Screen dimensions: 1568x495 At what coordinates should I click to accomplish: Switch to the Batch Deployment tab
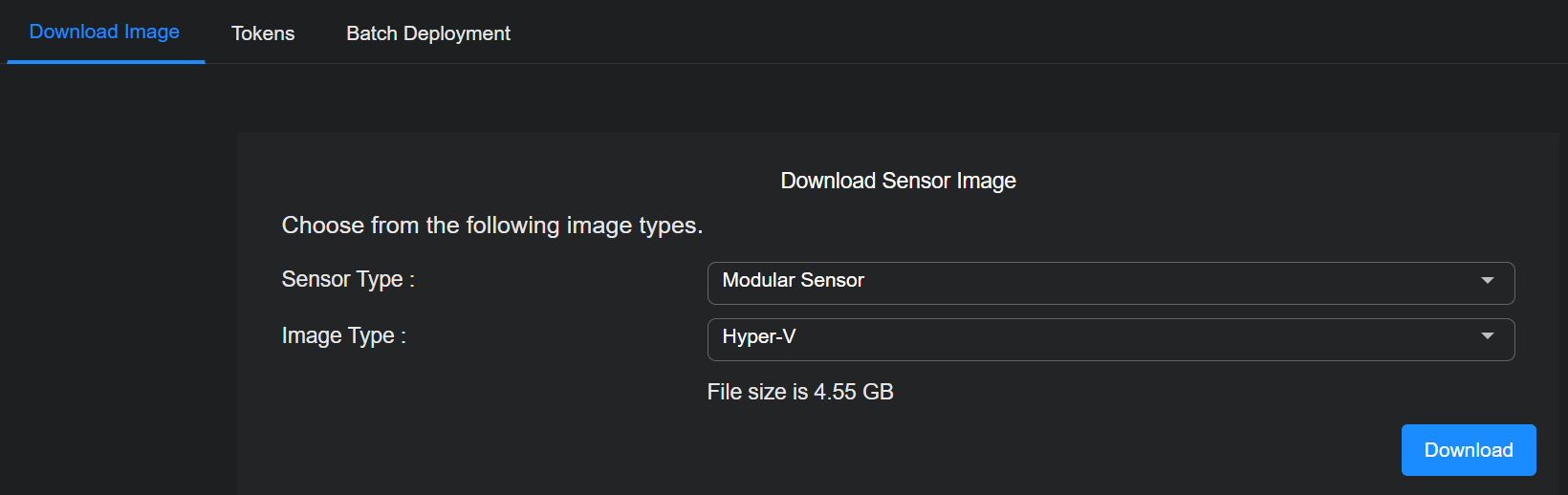tap(427, 33)
